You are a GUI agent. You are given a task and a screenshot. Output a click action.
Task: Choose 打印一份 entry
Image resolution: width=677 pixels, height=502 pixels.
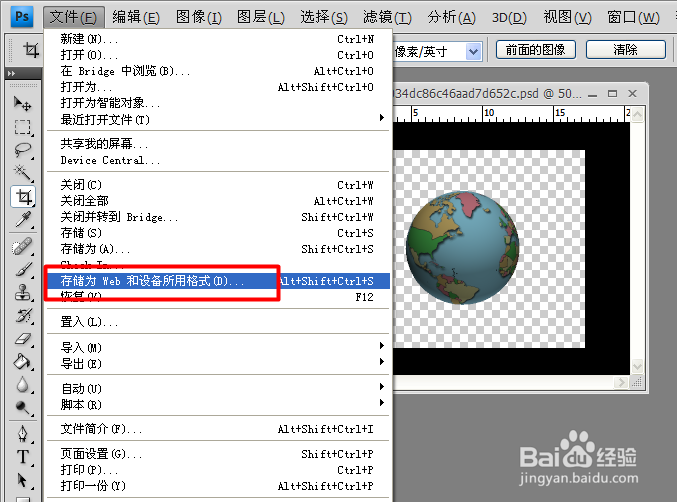(x=218, y=486)
